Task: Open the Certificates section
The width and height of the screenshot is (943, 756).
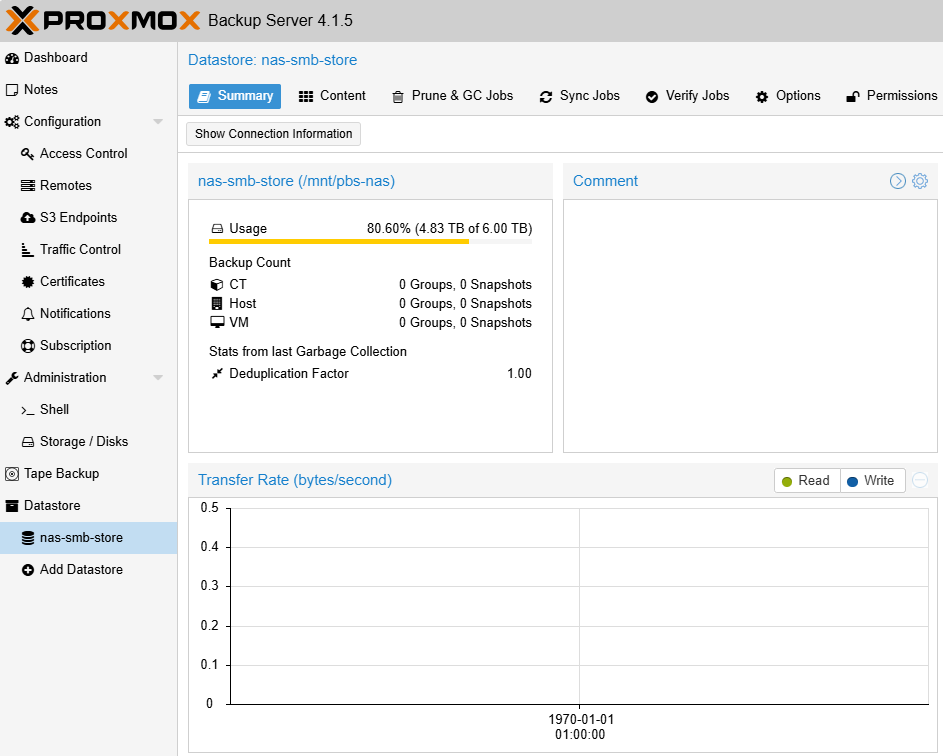Action: point(72,281)
